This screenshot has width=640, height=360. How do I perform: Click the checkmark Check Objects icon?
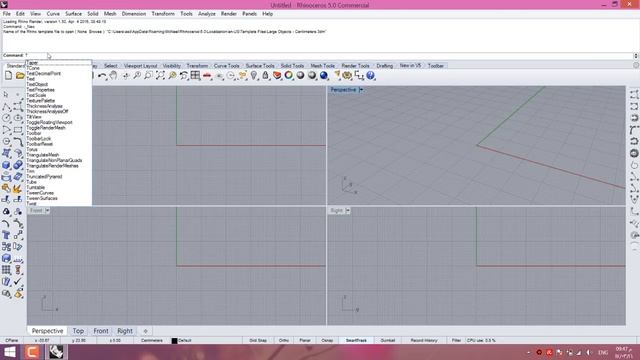point(18,282)
